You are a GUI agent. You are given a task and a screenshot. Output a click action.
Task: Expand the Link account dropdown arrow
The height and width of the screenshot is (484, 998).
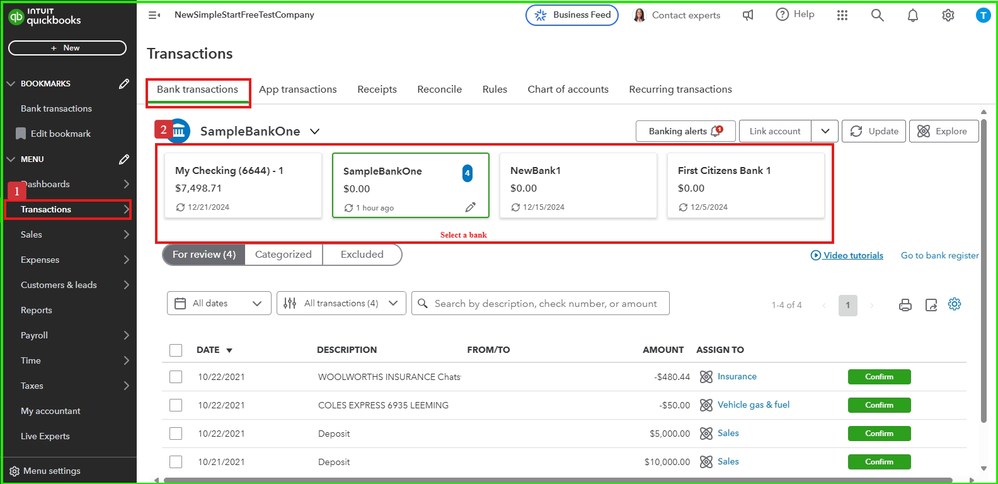tap(825, 131)
